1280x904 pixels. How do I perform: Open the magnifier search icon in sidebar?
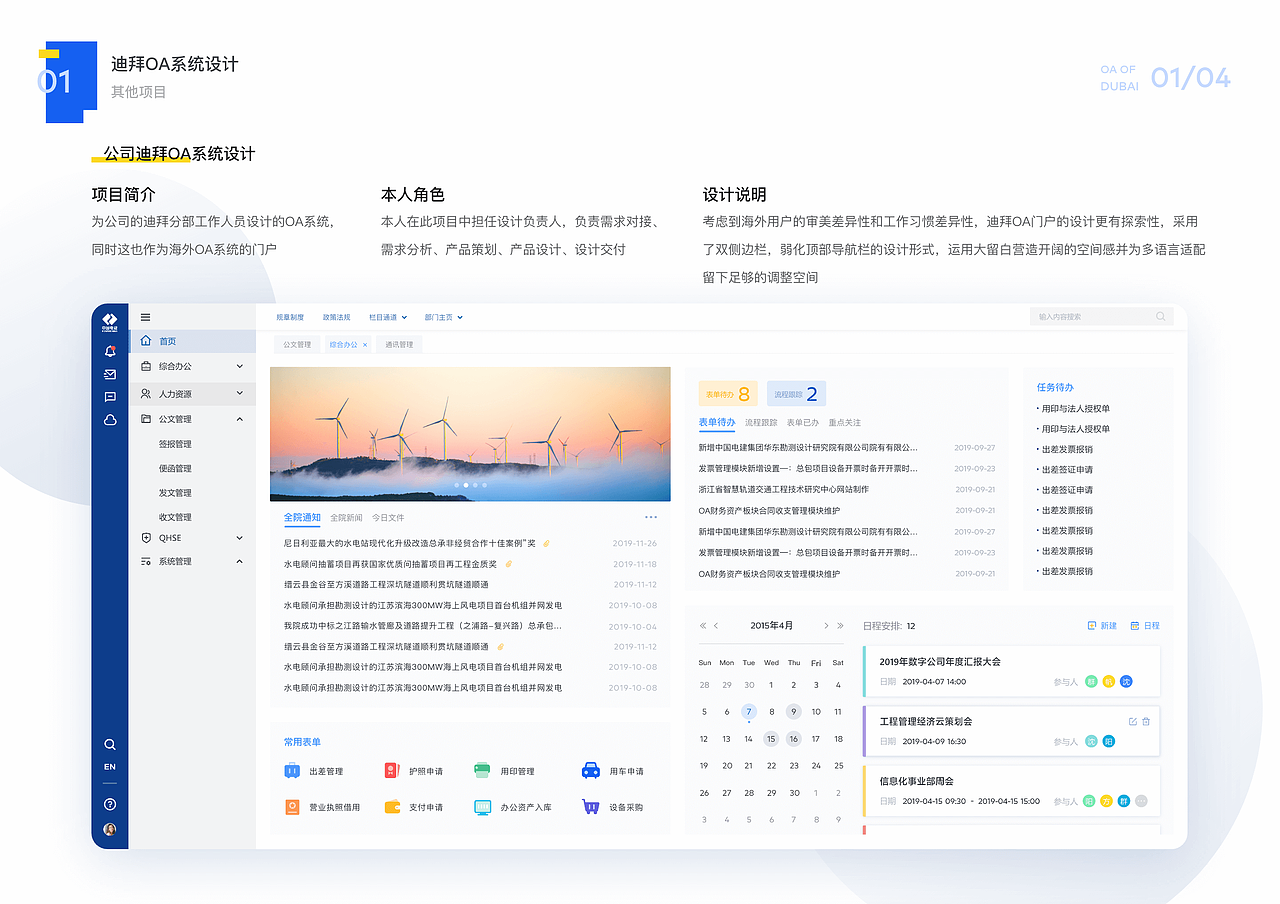tap(110, 744)
